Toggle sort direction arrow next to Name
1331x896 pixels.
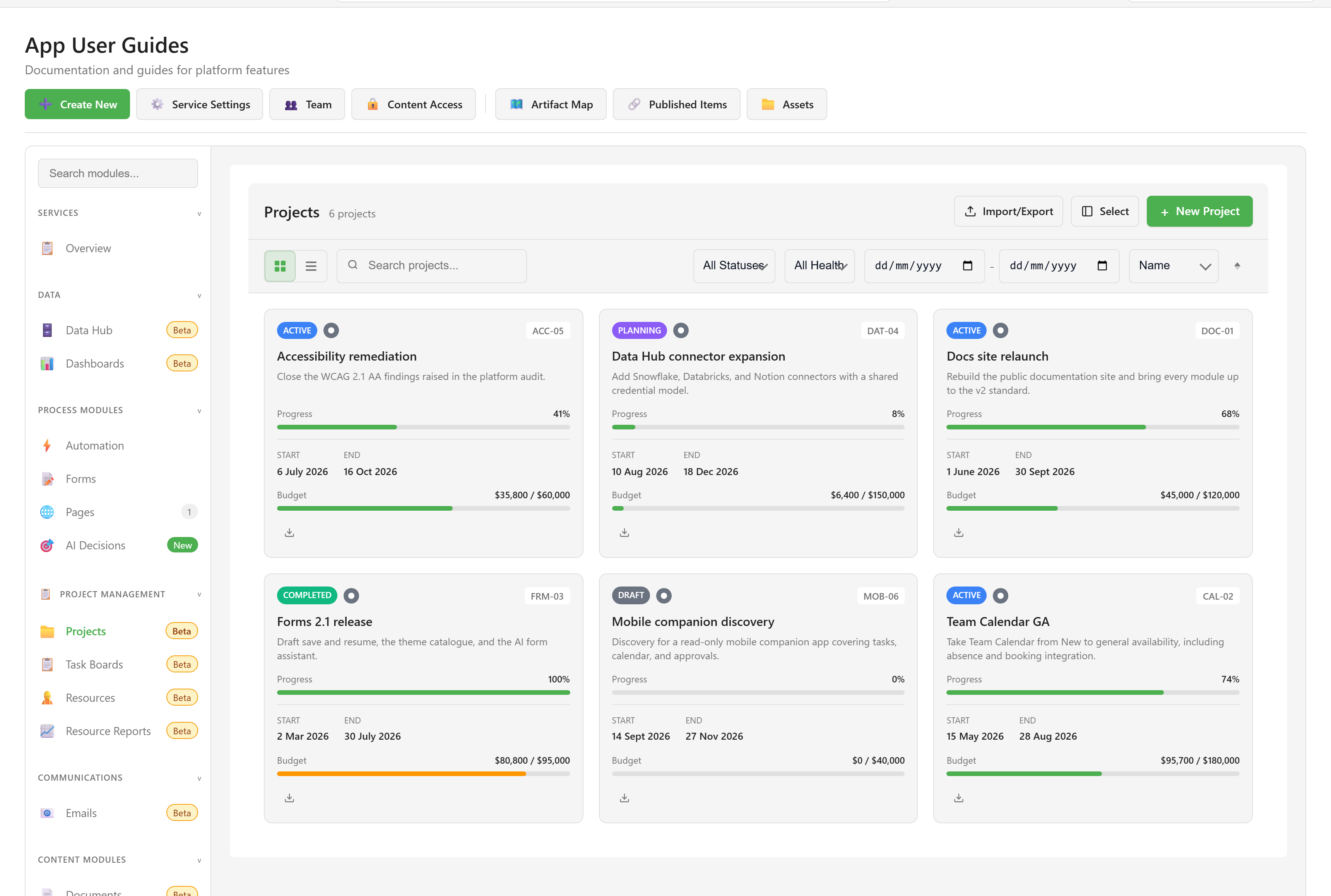tap(1237, 266)
